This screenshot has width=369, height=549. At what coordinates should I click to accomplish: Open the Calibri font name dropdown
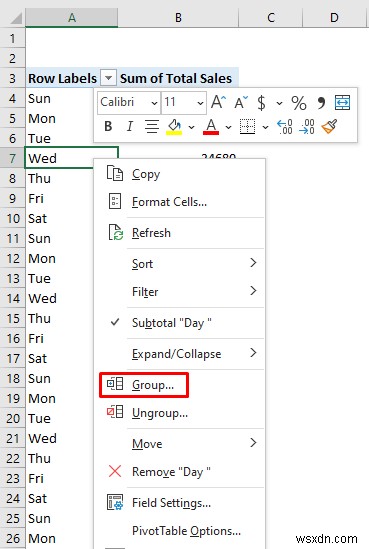coord(154,103)
